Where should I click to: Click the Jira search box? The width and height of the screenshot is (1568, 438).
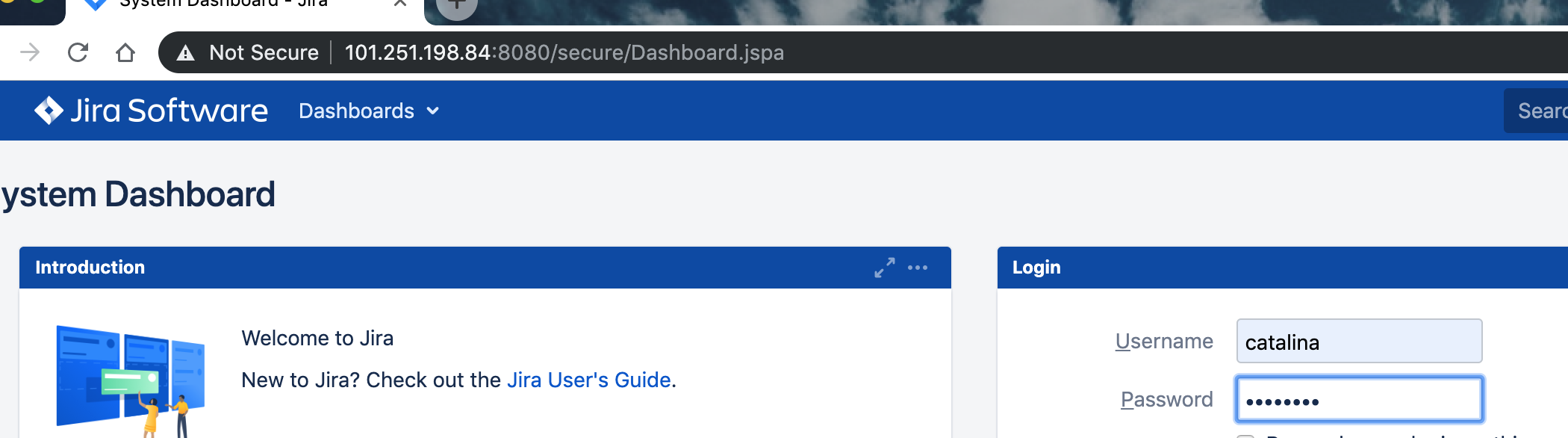[1536, 111]
